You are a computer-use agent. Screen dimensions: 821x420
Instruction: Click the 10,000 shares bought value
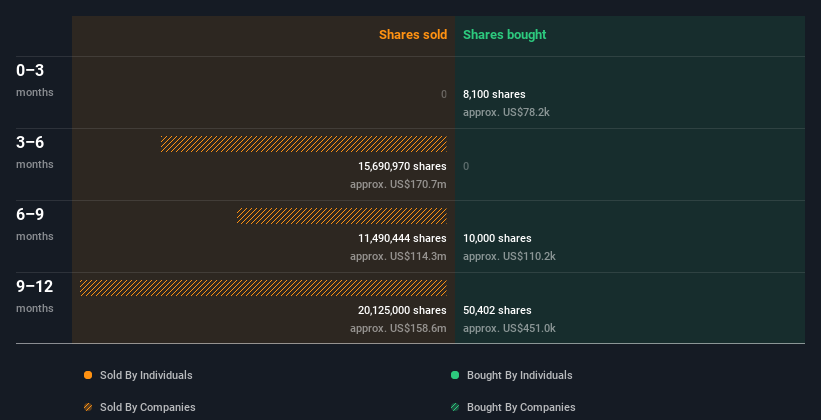click(x=497, y=238)
